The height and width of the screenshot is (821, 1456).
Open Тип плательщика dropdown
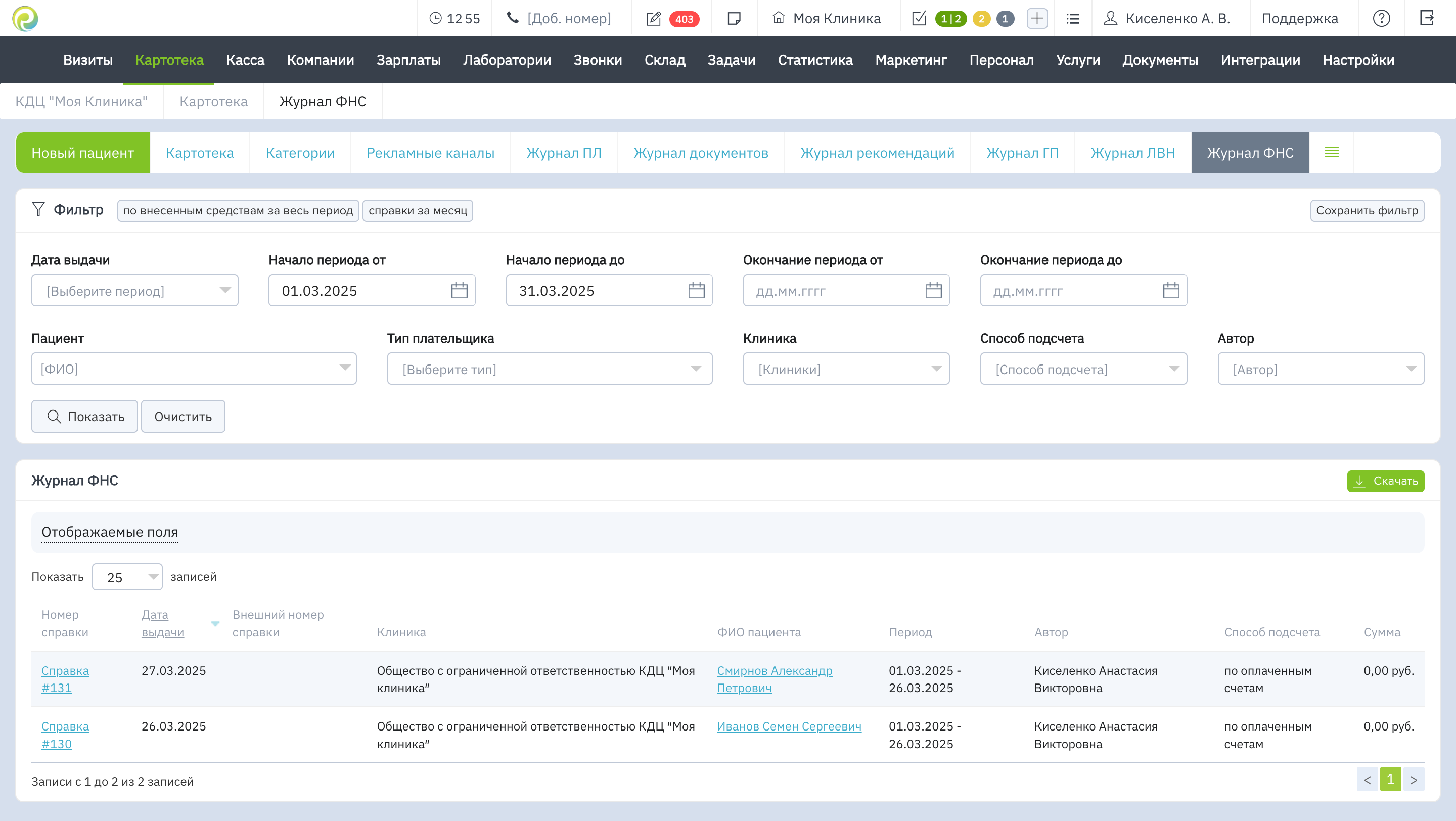tap(550, 369)
